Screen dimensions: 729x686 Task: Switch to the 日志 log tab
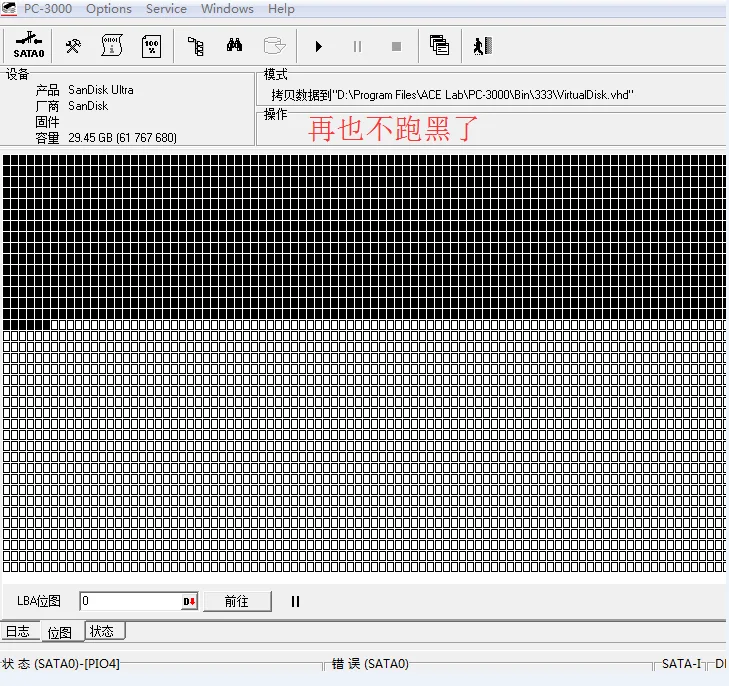pyautogui.click(x=18, y=631)
